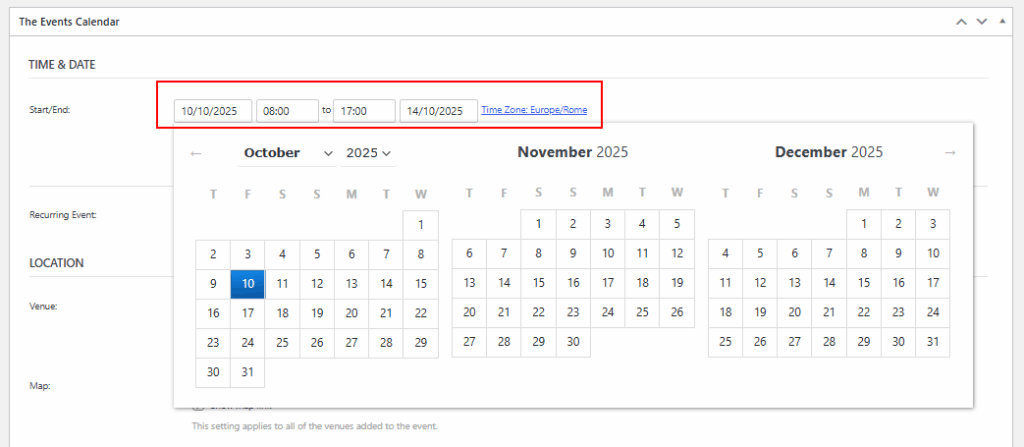Choose December 25 in the calendar
The height and width of the screenshot is (447, 1024).
pyautogui.click(x=725, y=343)
